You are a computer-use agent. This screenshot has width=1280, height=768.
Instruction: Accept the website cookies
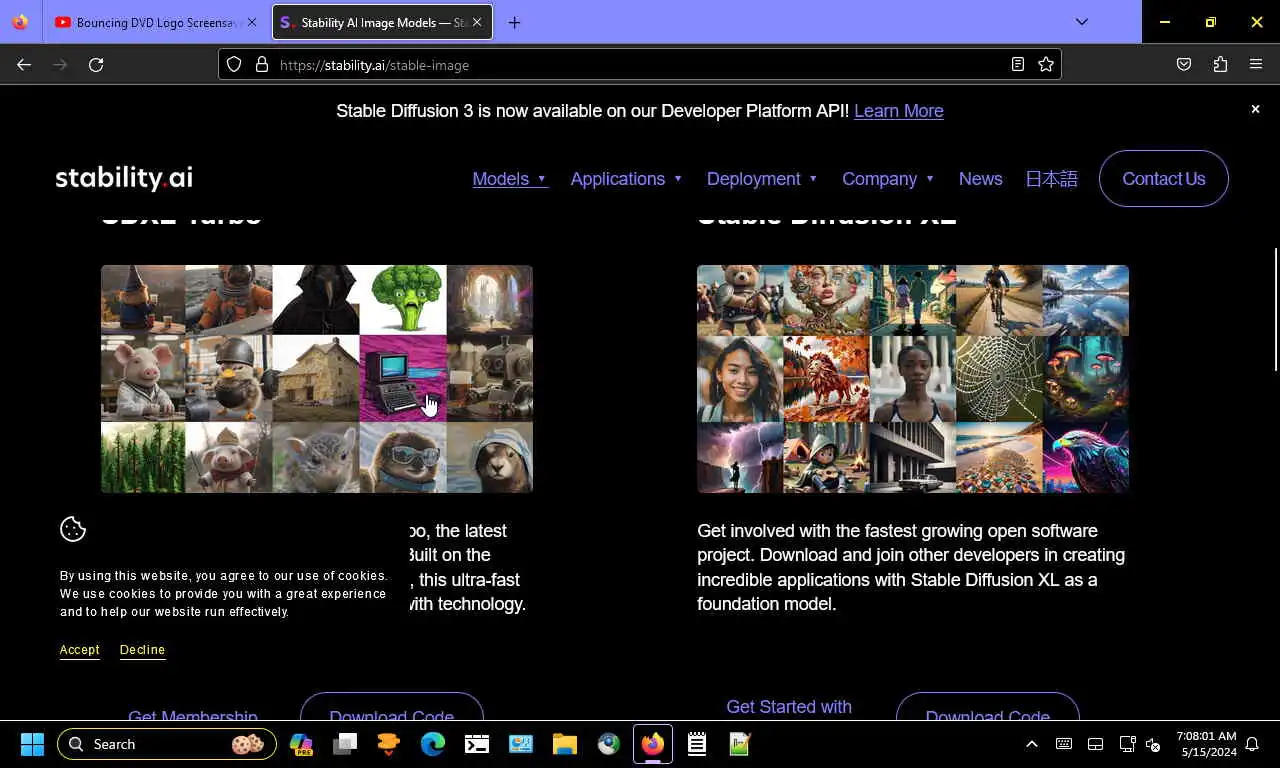79,650
